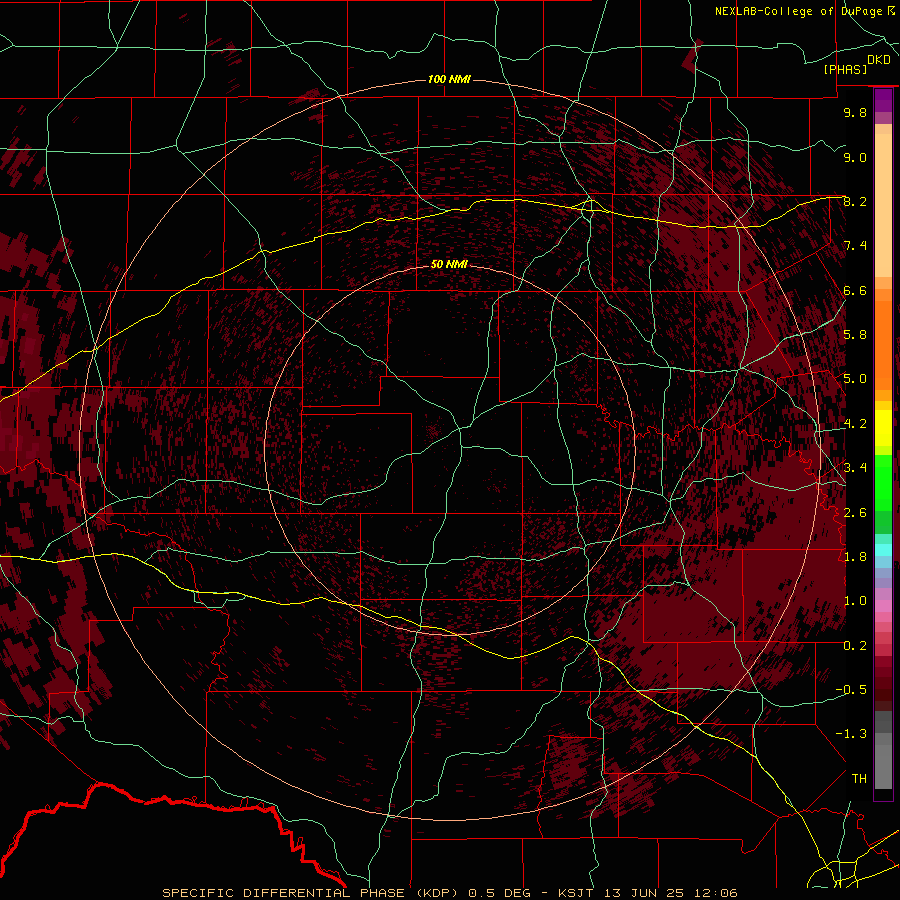The height and width of the screenshot is (900, 900).
Task: Select the cyan band in color scale
Action: 883,550
